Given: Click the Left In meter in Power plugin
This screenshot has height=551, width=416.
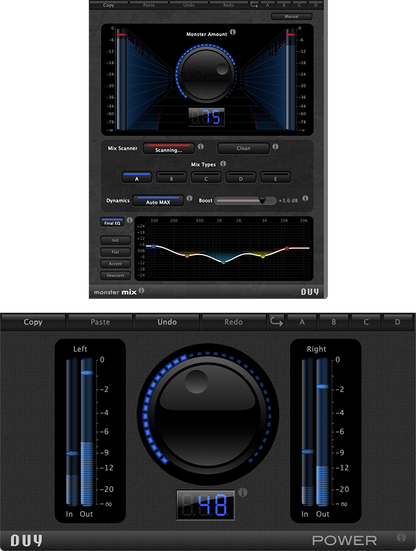Looking at the screenshot, I should point(72,432).
